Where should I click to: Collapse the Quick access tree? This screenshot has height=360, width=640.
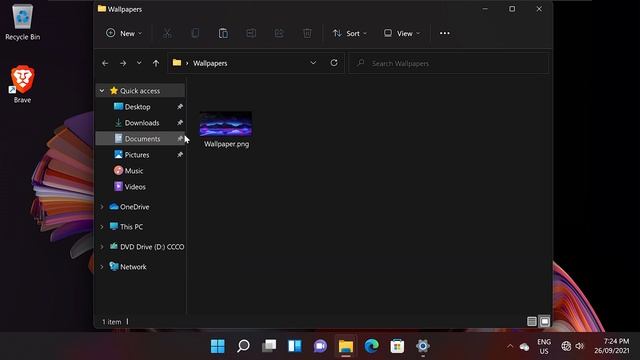click(x=102, y=91)
